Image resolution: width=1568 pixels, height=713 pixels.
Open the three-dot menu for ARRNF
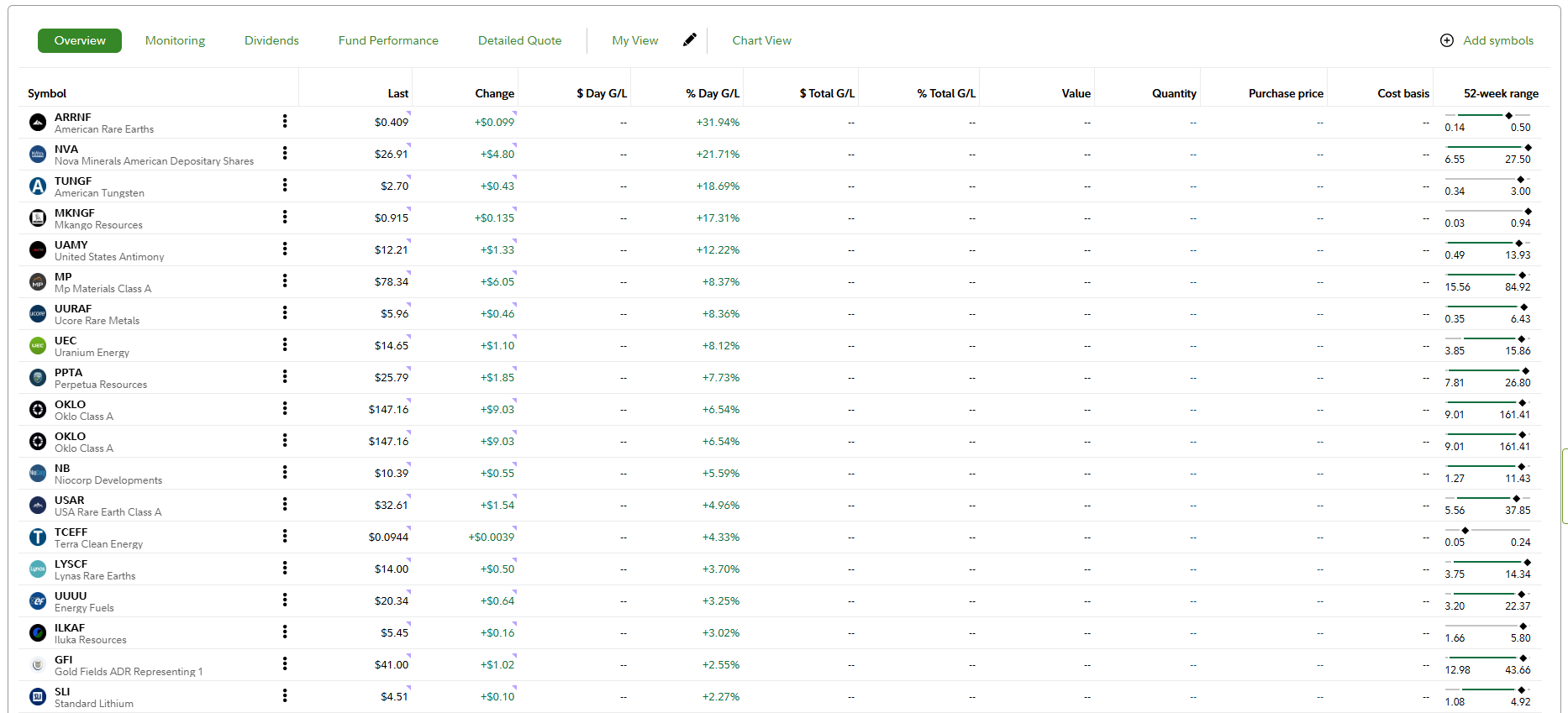285,121
